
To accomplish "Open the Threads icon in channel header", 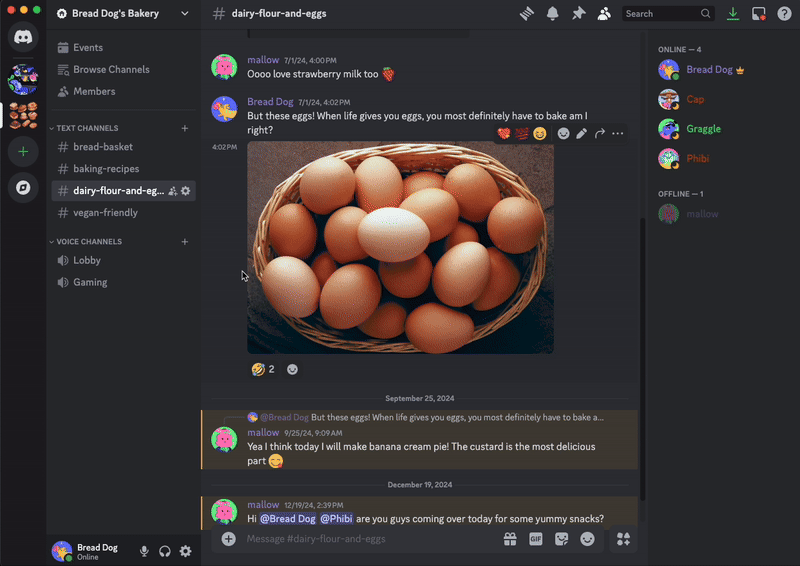I will click(x=527, y=14).
